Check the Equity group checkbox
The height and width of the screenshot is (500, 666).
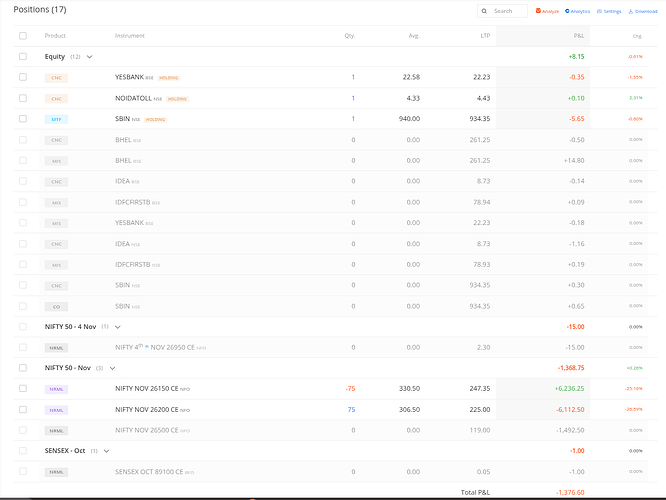click(x=23, y=57)
